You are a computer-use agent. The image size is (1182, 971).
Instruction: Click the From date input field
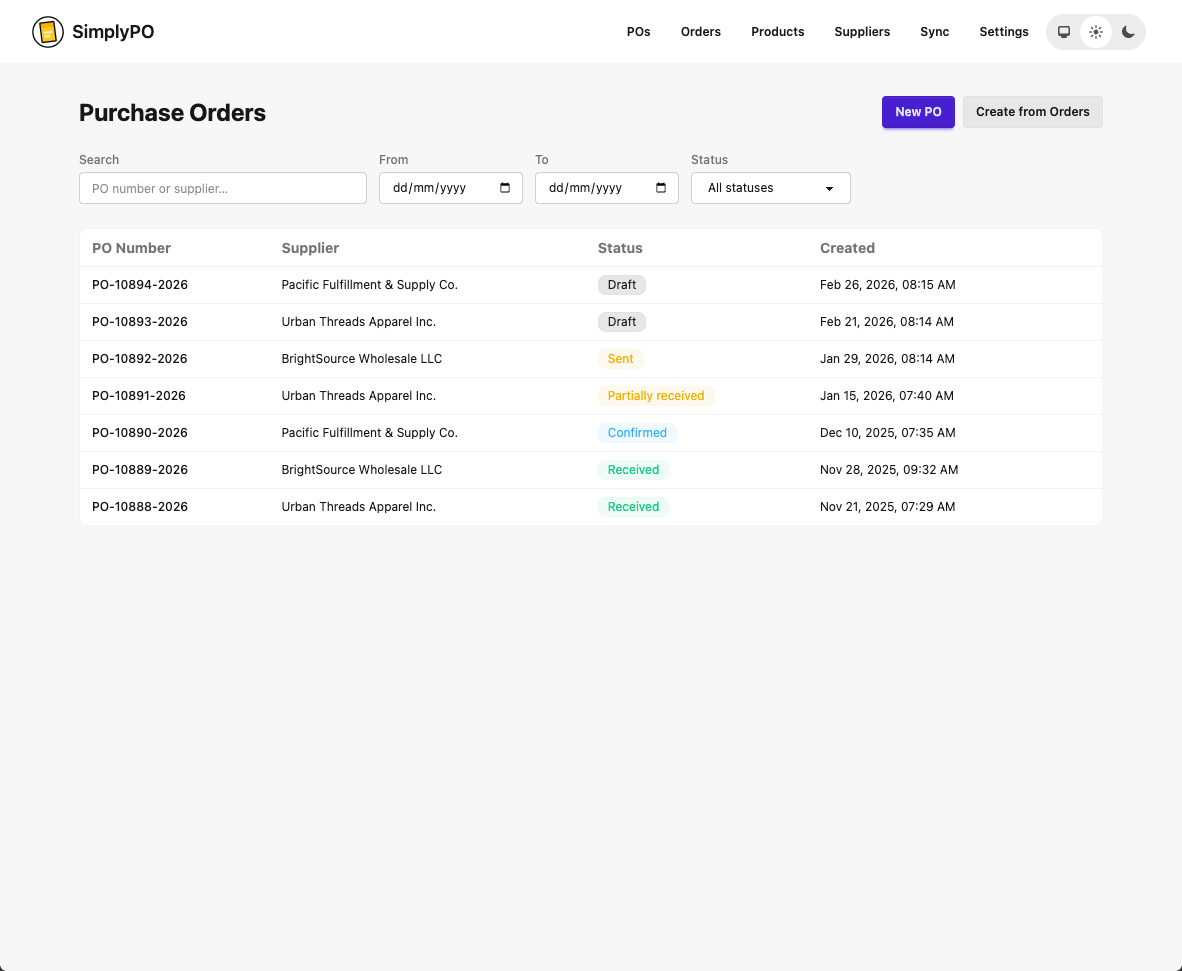(440, 188)
